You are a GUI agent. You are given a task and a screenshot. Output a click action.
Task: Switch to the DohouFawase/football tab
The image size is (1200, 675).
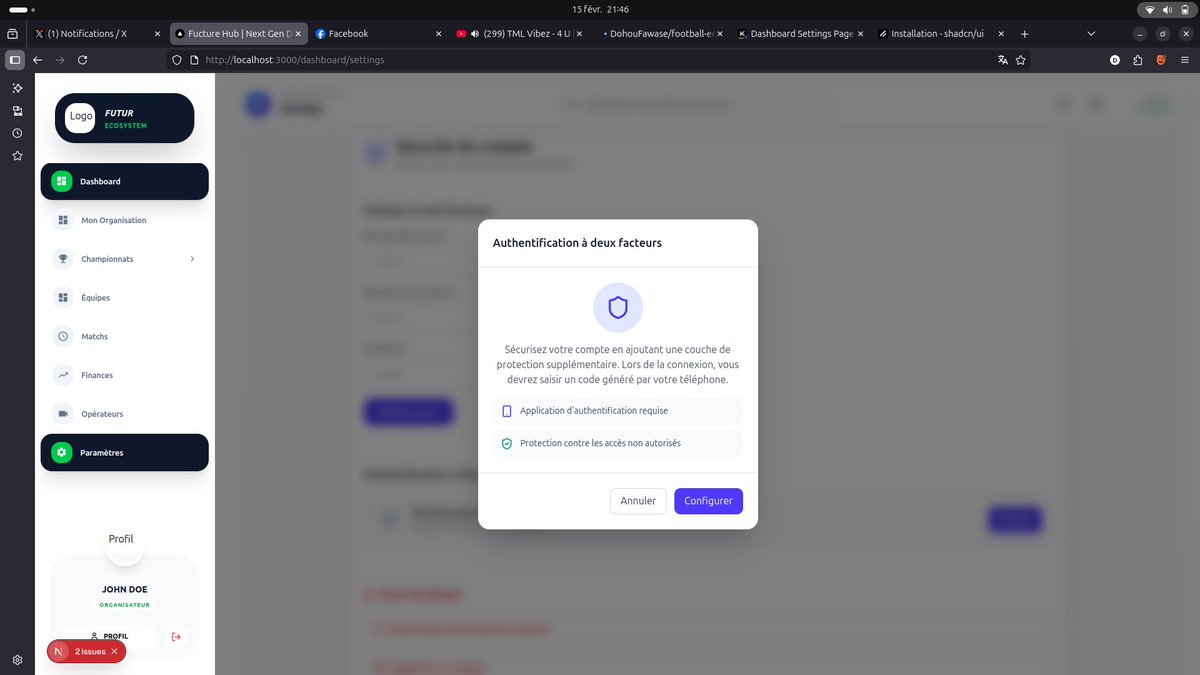(660, 33)
